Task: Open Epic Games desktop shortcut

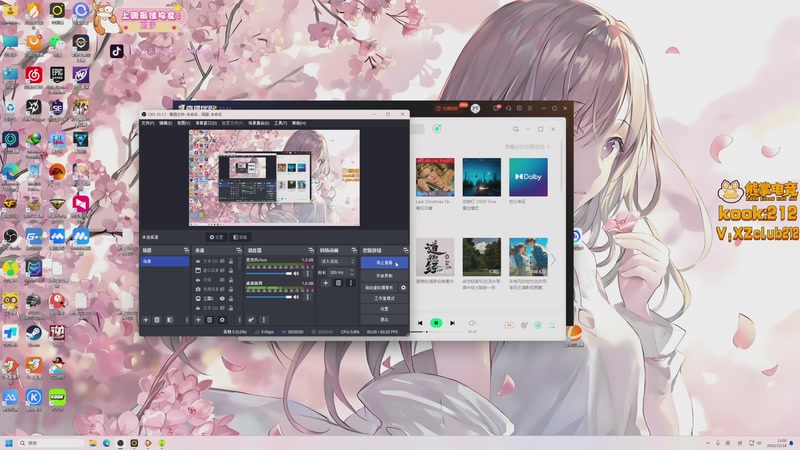Action: tap(57, 78)
